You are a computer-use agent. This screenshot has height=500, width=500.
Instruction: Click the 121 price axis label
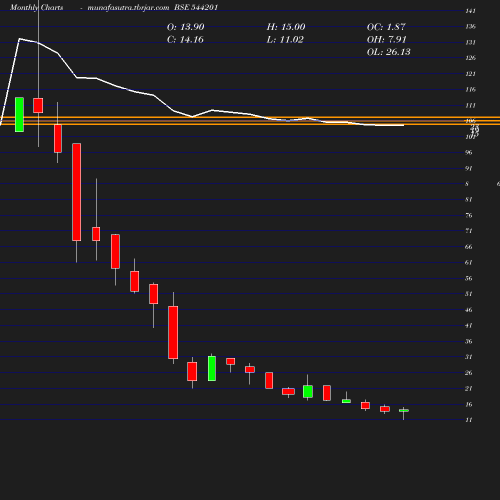click(x=470, y=74)
